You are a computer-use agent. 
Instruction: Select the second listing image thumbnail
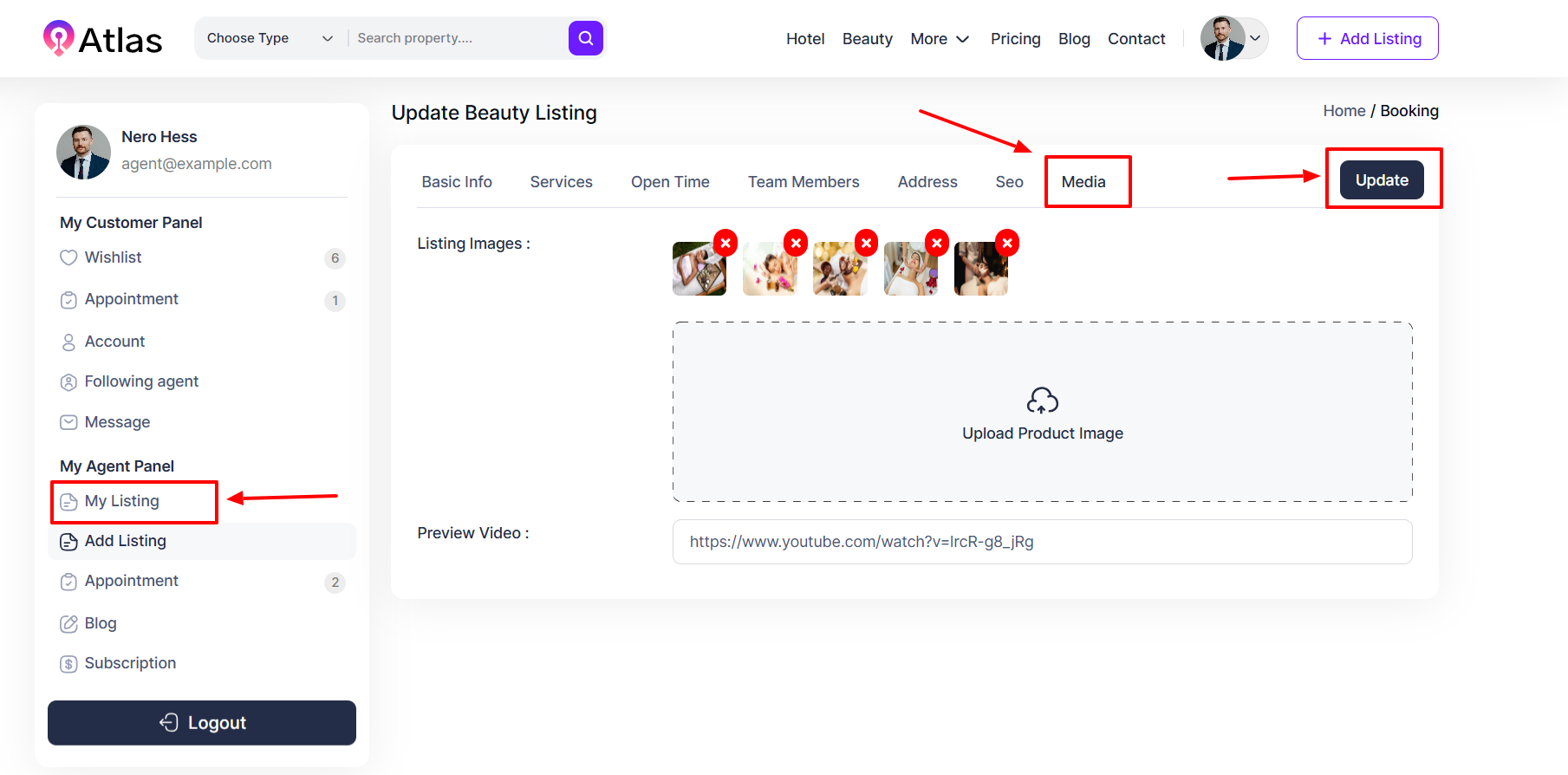click(x=768, y=270)
